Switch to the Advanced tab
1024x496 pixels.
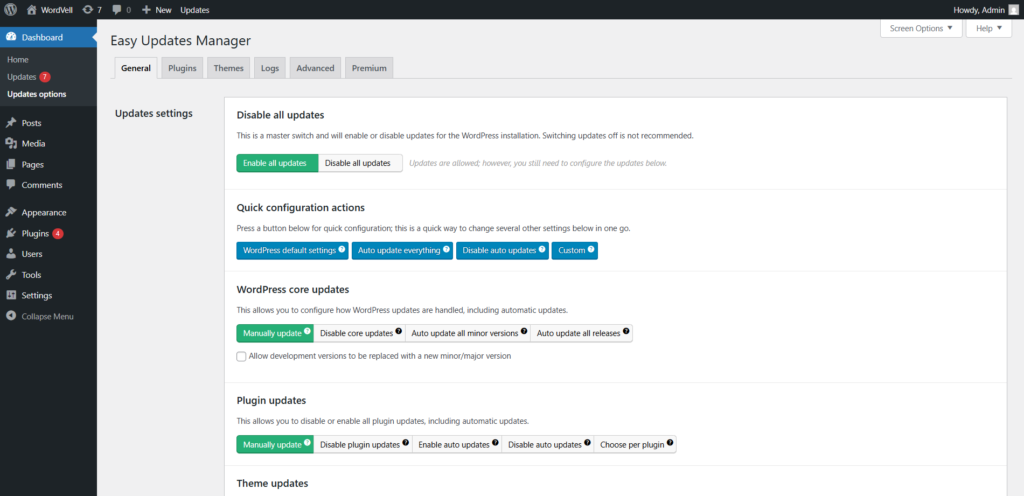(x=315, y=68)
